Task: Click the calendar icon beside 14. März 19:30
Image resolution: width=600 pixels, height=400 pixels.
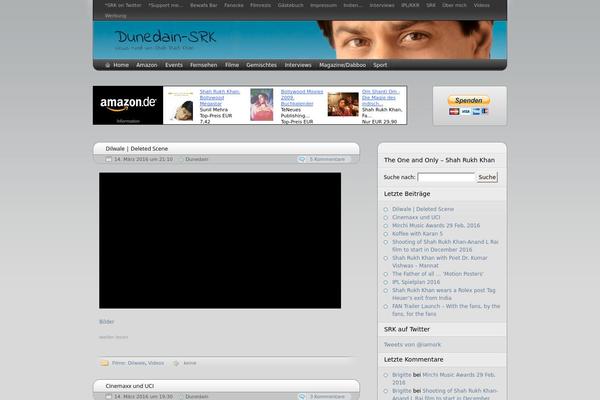Action: coord(109,397)
